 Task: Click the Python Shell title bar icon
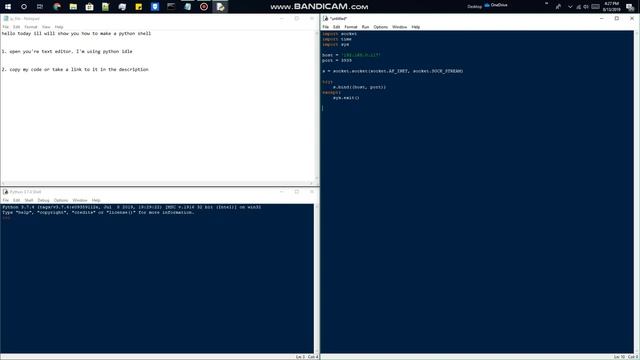tap(6, 191)
